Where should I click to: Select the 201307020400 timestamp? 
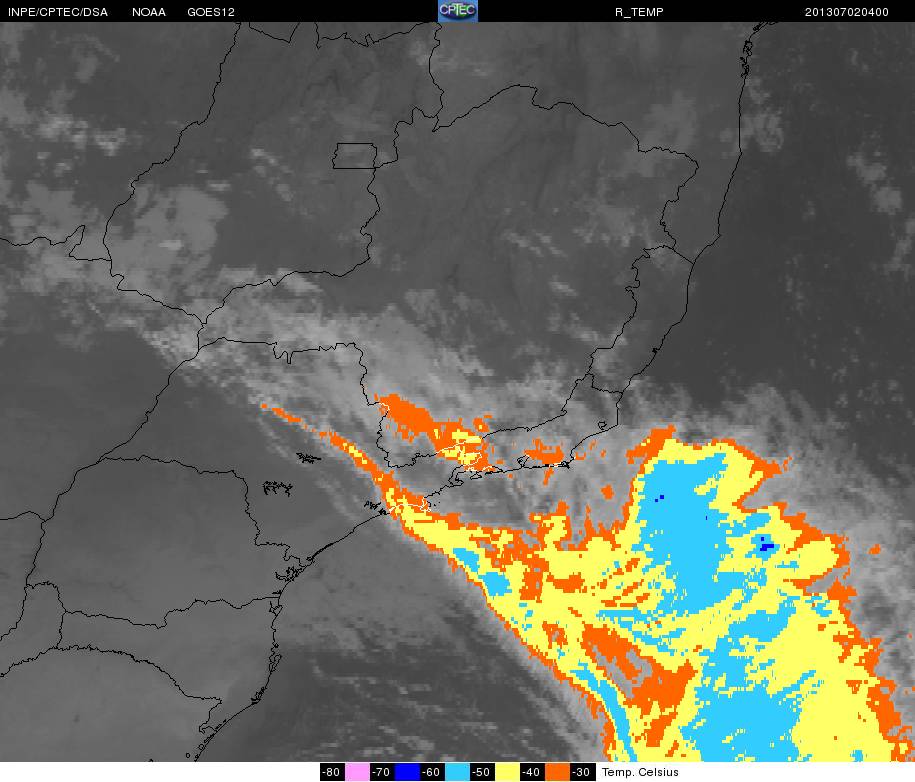847,12
